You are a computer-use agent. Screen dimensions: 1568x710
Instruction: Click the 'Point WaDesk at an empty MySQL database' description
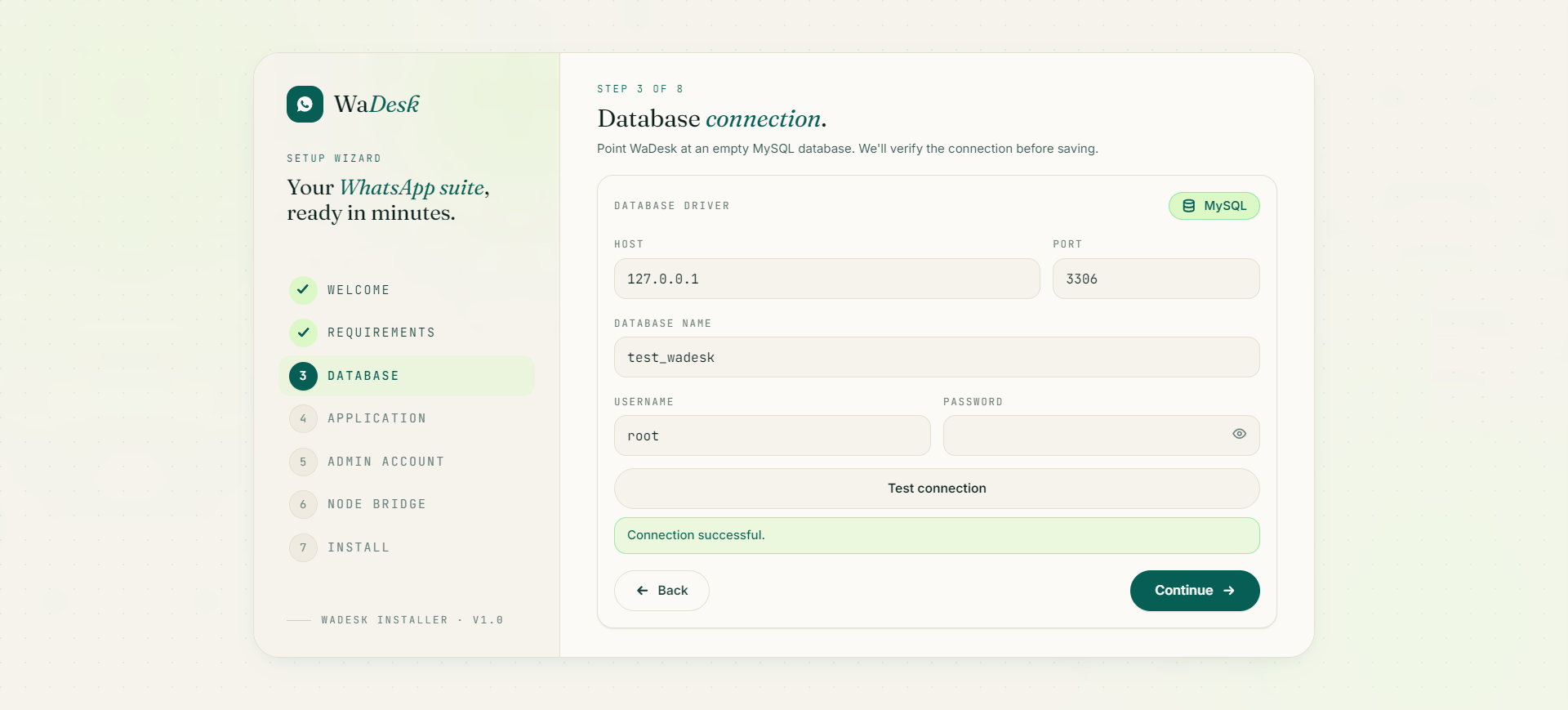[848, 149]
